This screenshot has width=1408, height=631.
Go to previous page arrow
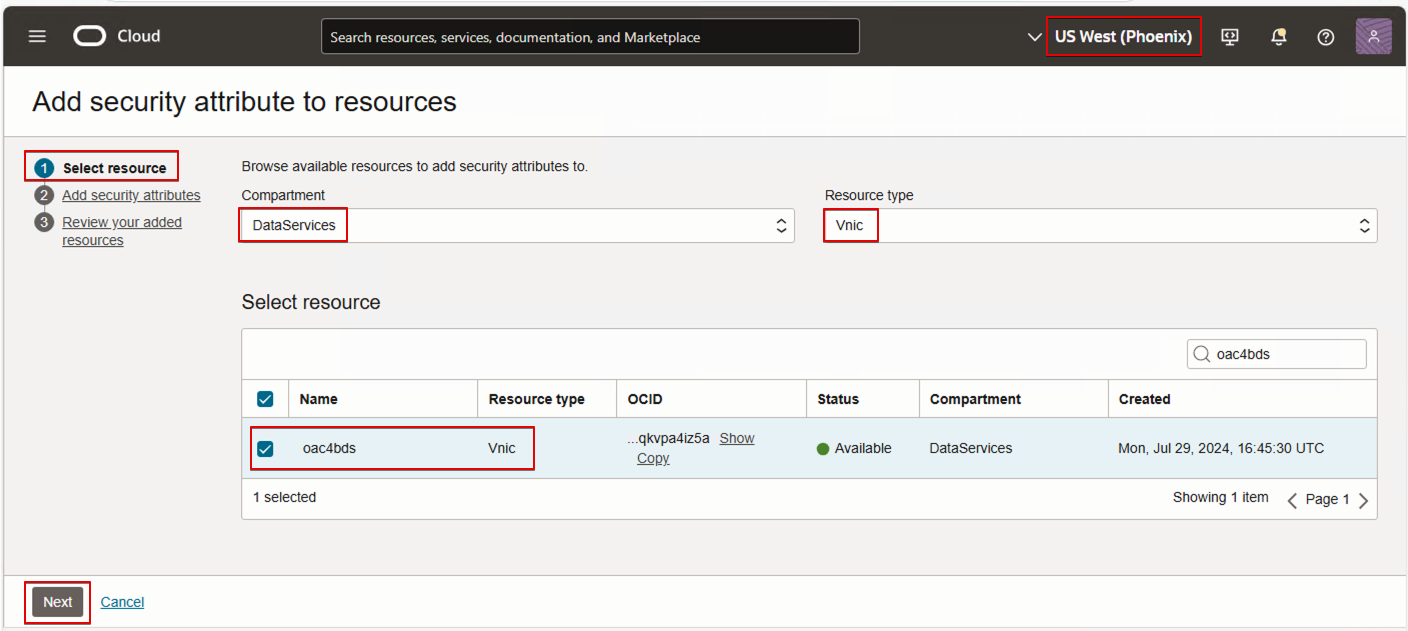coord(1292,500)
